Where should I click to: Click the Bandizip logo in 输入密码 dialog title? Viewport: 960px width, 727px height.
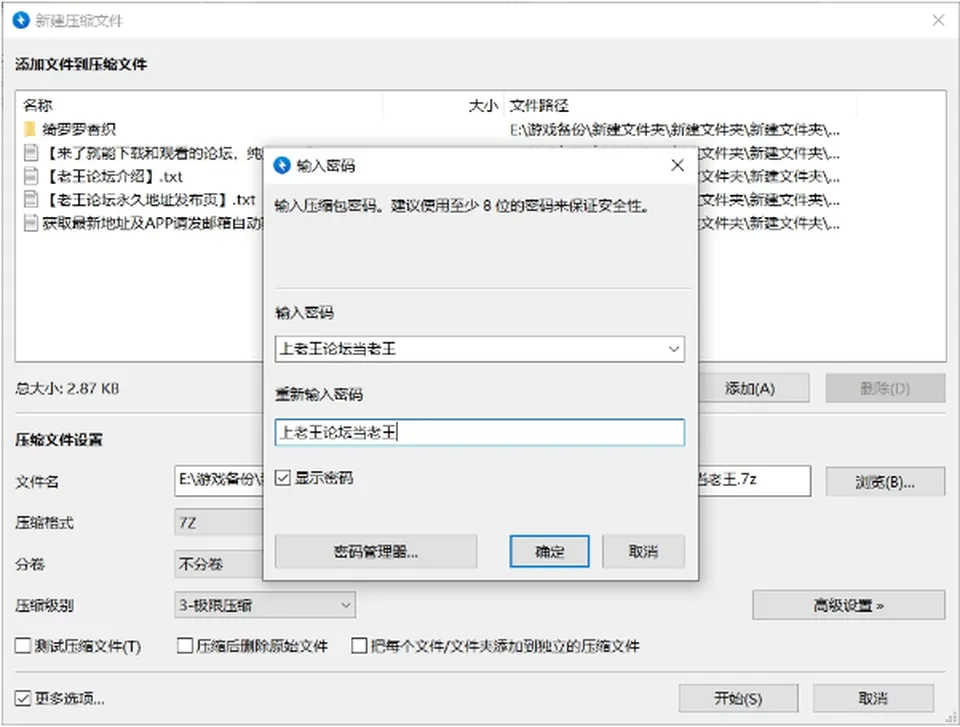[x=282, y=165]
